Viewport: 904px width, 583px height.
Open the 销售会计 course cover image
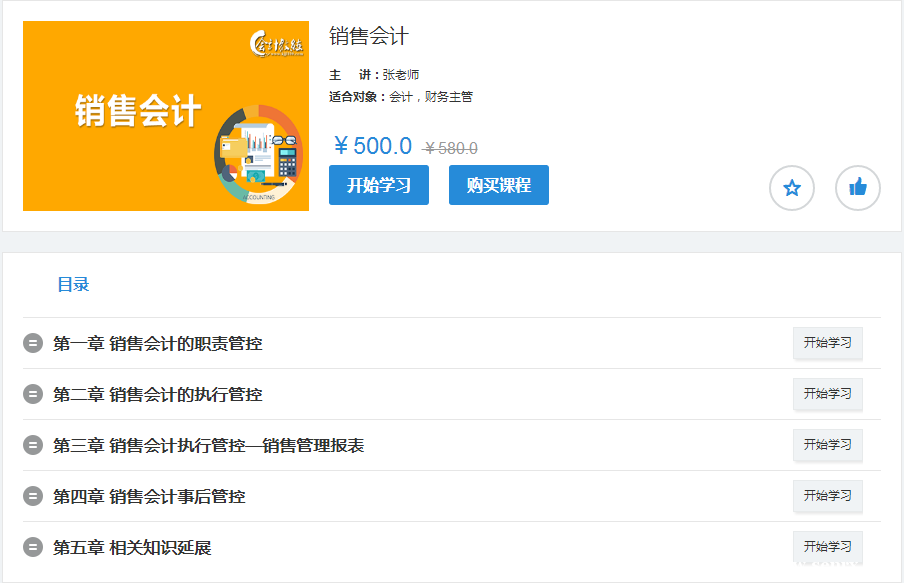pyautogui.click(x=166, y=116)
